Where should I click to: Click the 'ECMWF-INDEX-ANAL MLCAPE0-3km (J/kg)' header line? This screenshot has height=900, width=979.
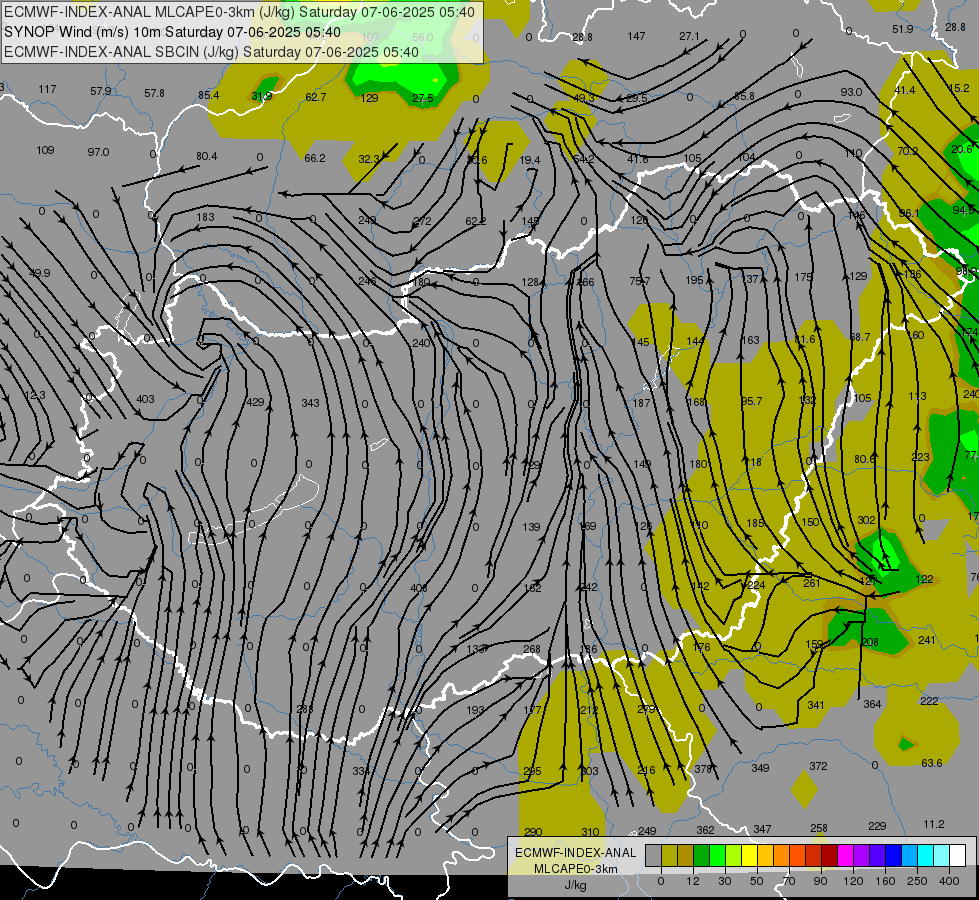(240, 12)
